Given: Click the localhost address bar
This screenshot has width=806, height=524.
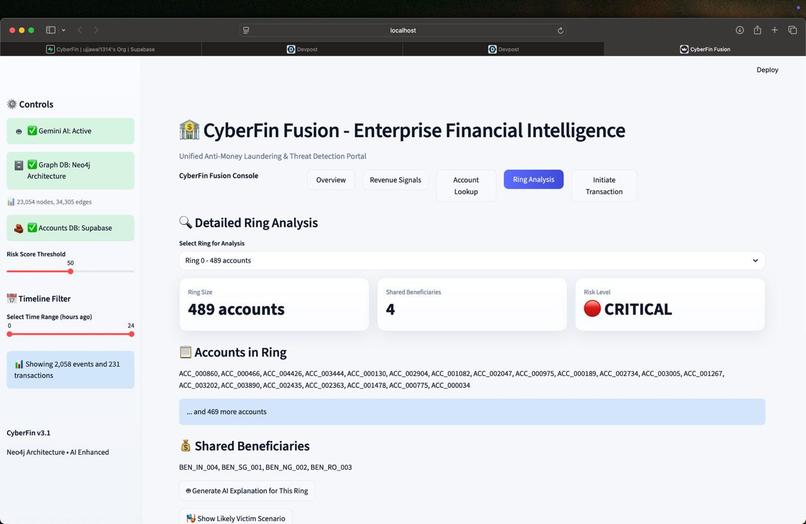Looking at the screenshot, I should coord(403,30).
